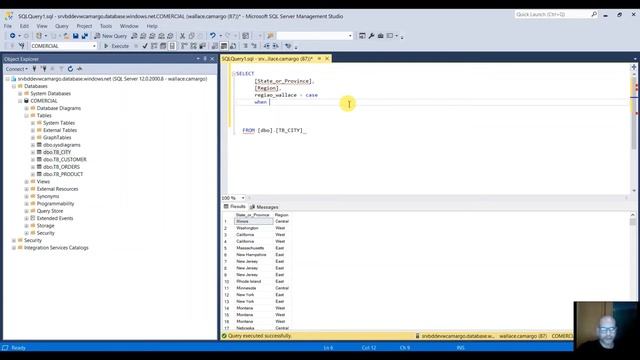Open the COMERCIAL database dropdown

(94, 46)
